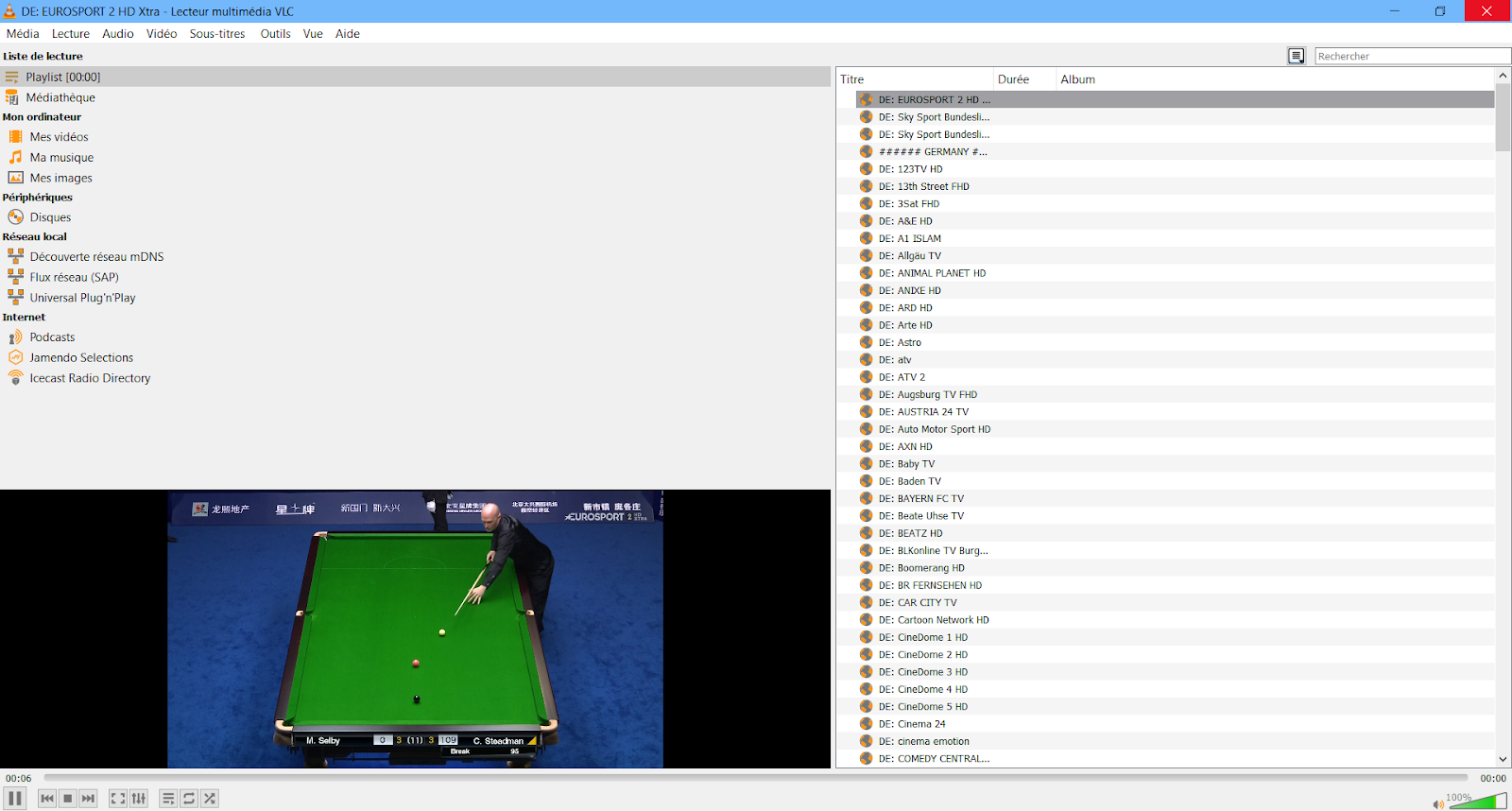Select Découverte réseau mDNS
1512x811 pixels.
coord(96,257)
